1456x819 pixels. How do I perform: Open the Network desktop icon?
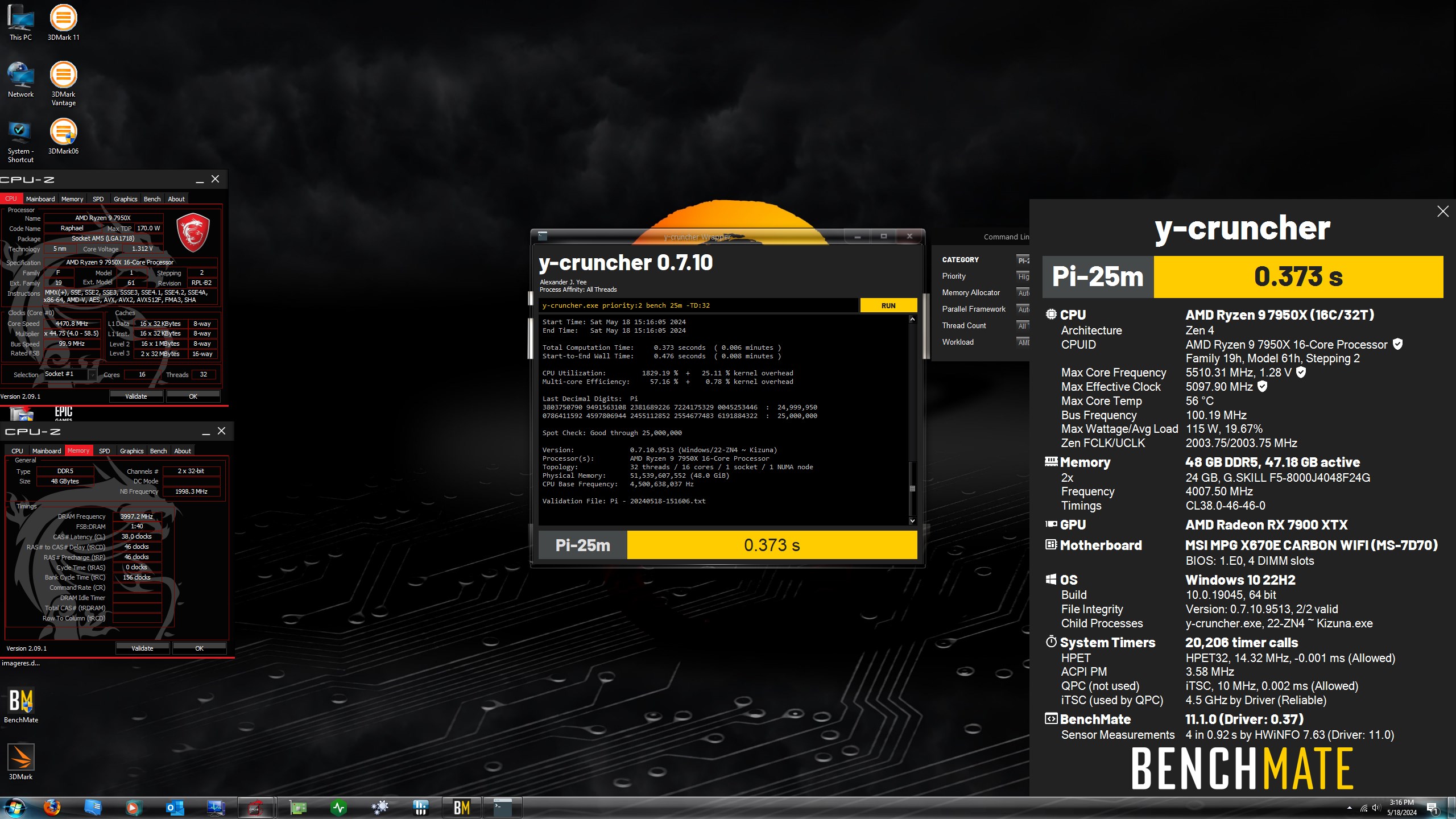coord(20,80)
